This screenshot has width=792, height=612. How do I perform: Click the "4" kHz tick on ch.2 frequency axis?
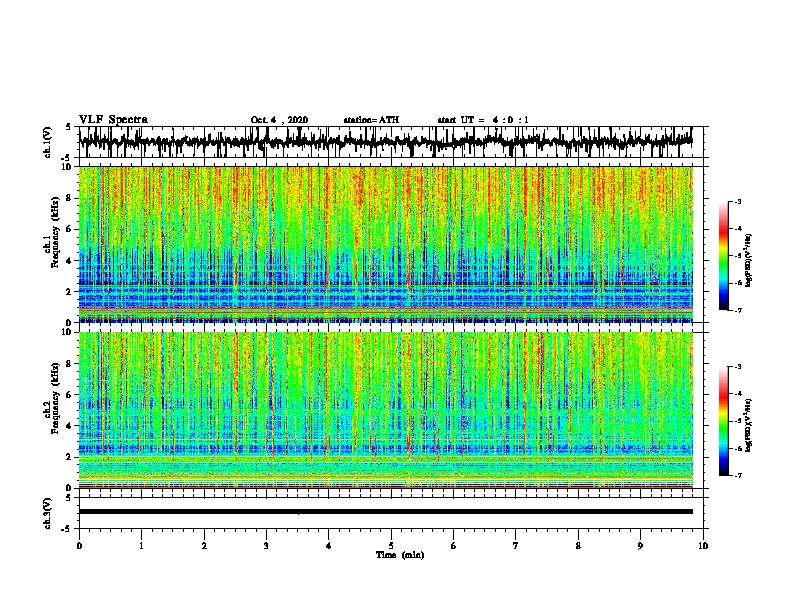click(70, 426)
